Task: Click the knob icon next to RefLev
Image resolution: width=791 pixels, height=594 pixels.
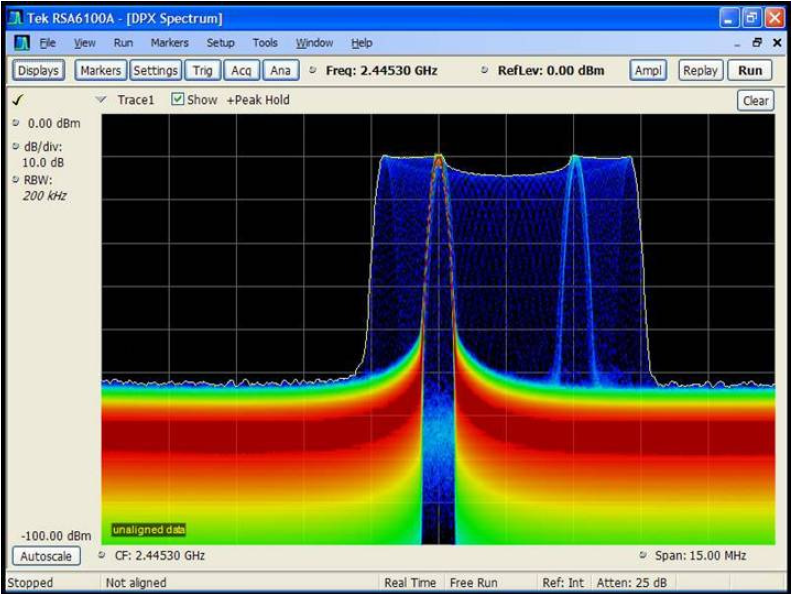Action: pos(485,71)
